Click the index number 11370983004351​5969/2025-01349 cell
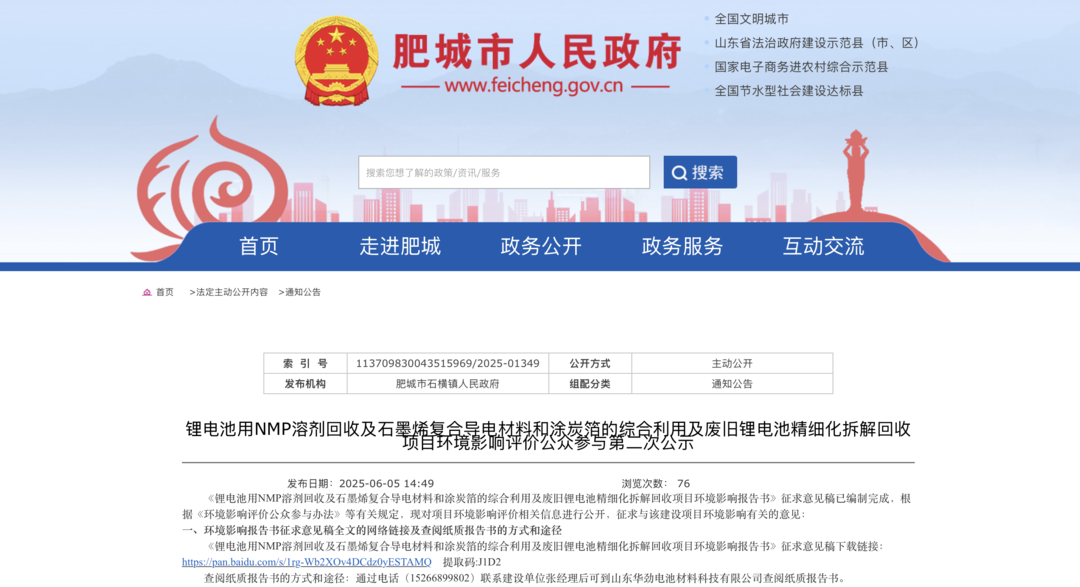The image size is (1080, 587). coord(448,363)
